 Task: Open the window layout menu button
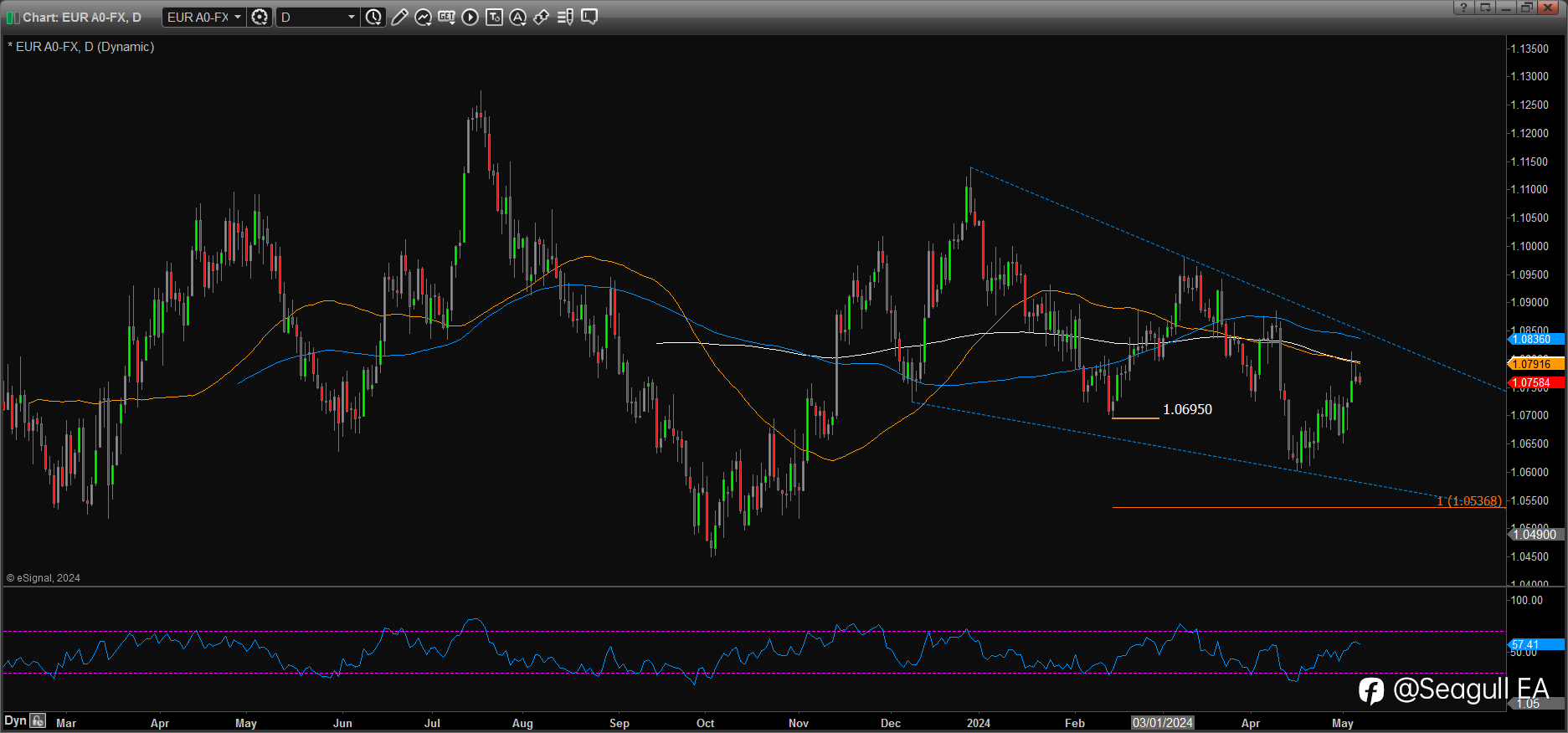(1484, 8)
